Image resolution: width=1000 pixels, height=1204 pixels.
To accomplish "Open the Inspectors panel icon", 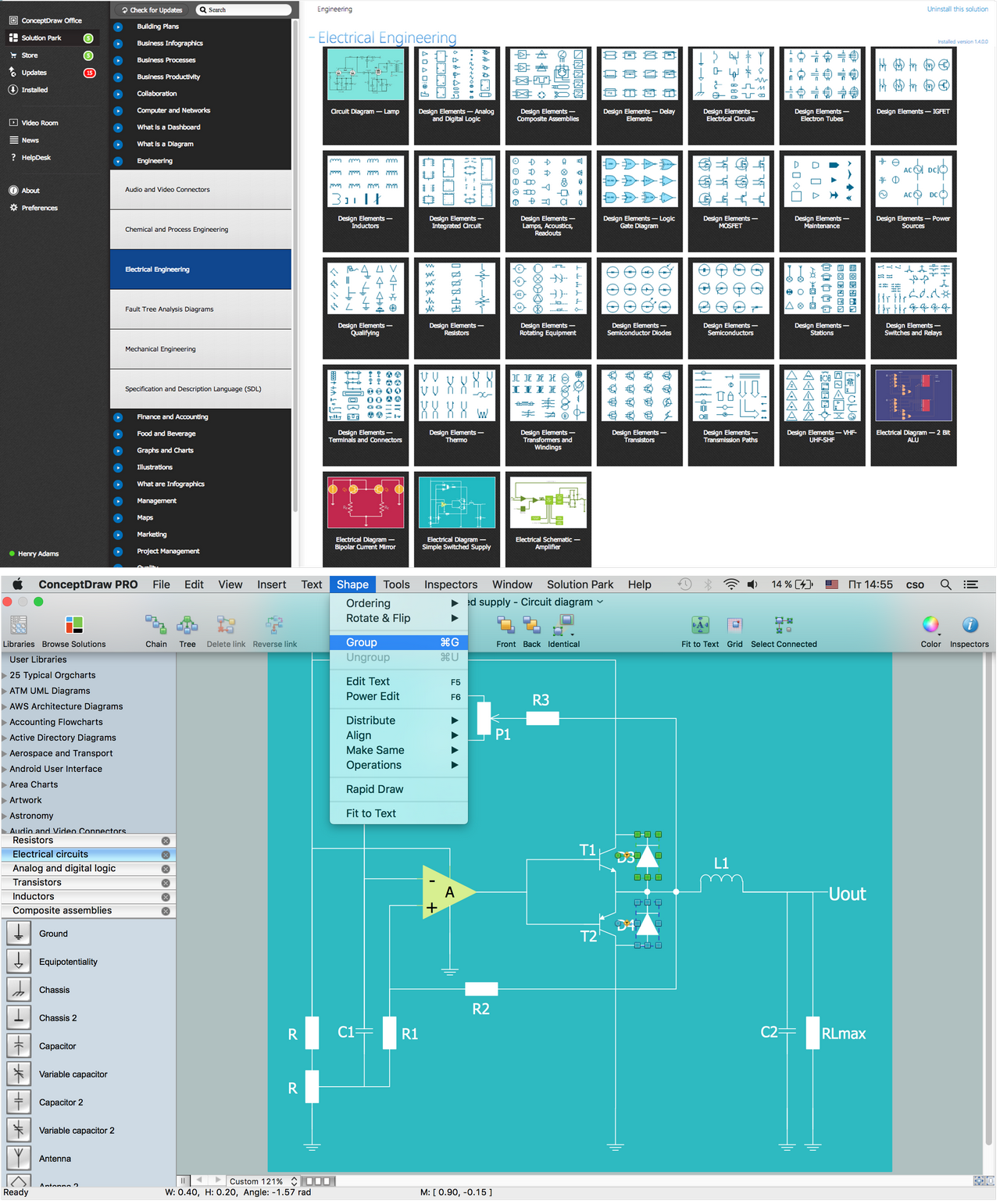I will (x=970, y=625).
